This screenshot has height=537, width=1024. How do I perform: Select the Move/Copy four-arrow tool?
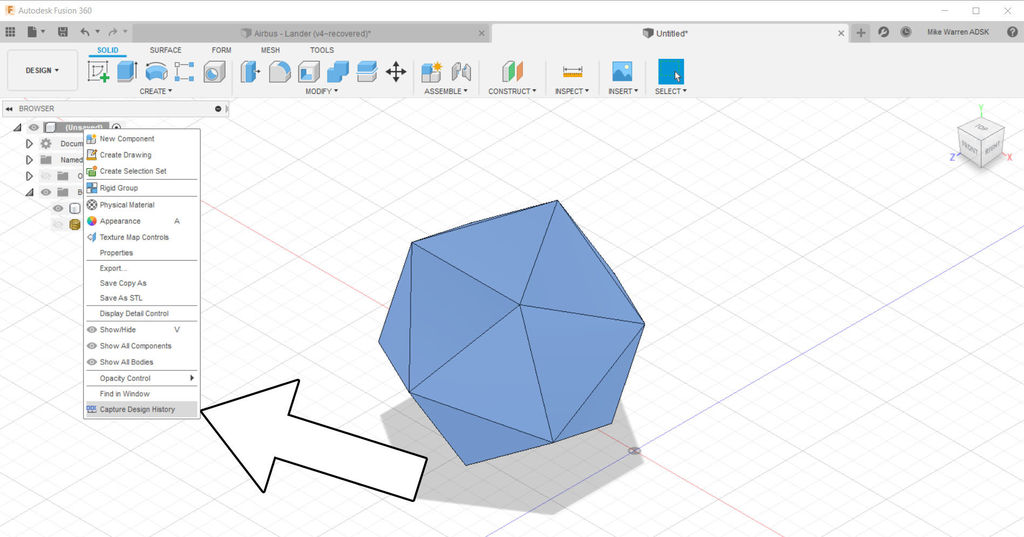[x=396, y=71]
